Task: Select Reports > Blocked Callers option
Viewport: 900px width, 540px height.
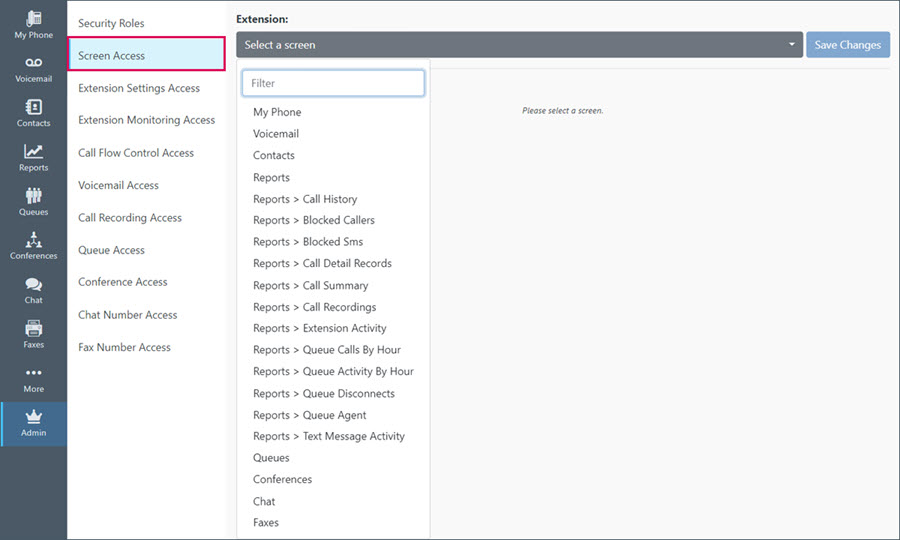Action: [313, 220]
